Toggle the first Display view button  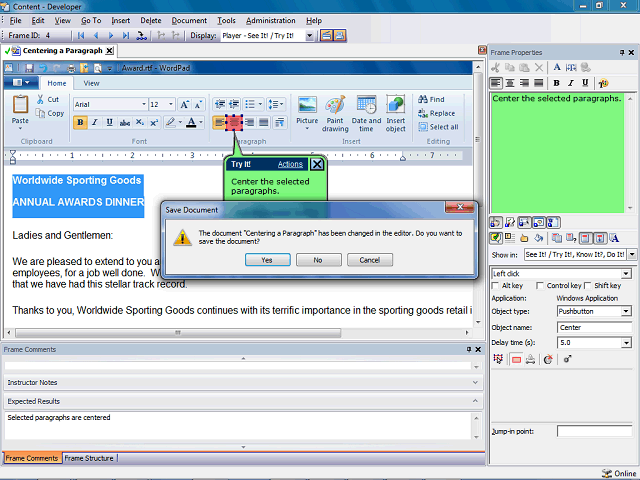coord(326,36)
